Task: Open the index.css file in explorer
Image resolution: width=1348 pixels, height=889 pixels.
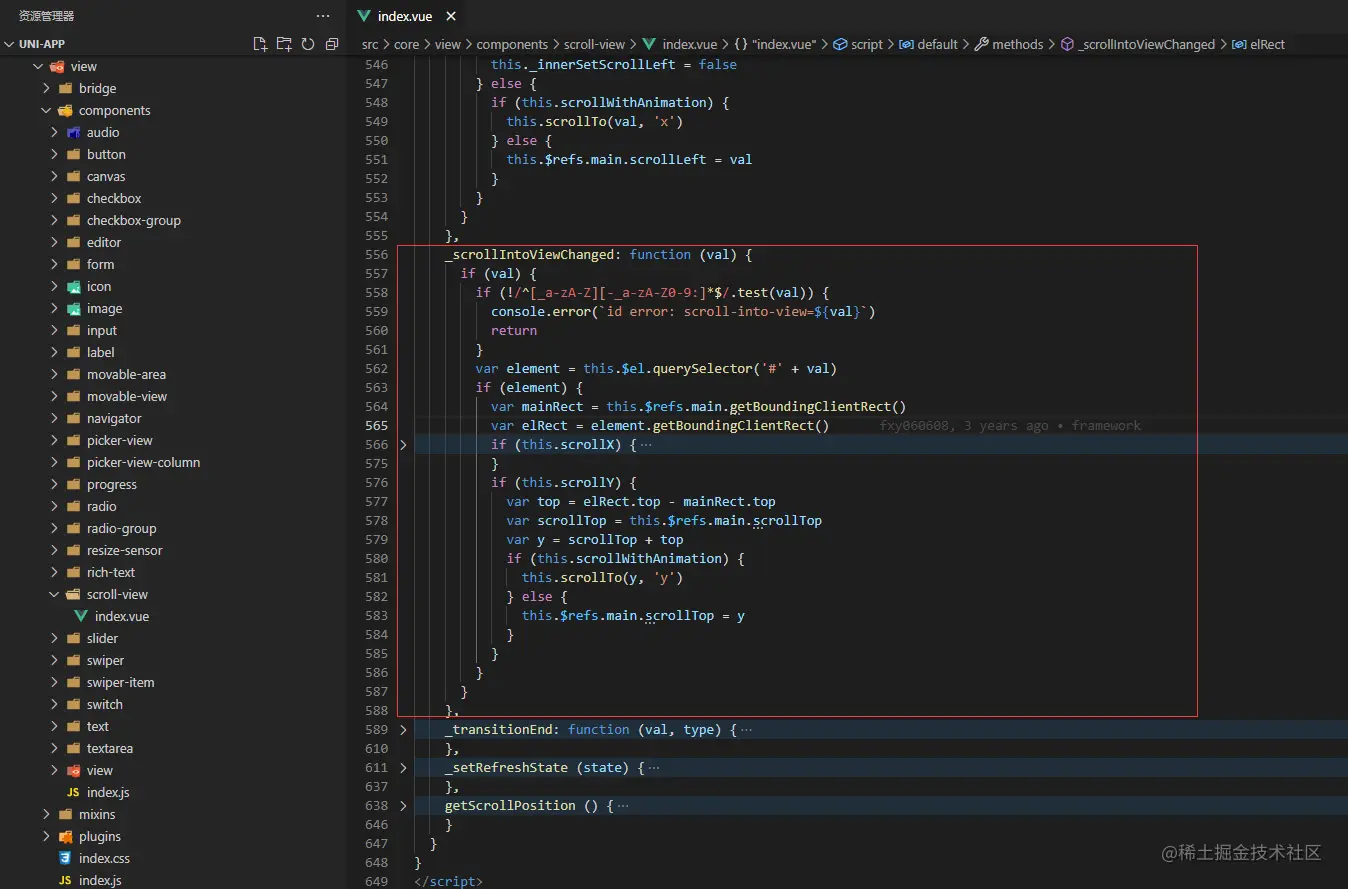Action: pyautogui.click(x=104, y=858)
